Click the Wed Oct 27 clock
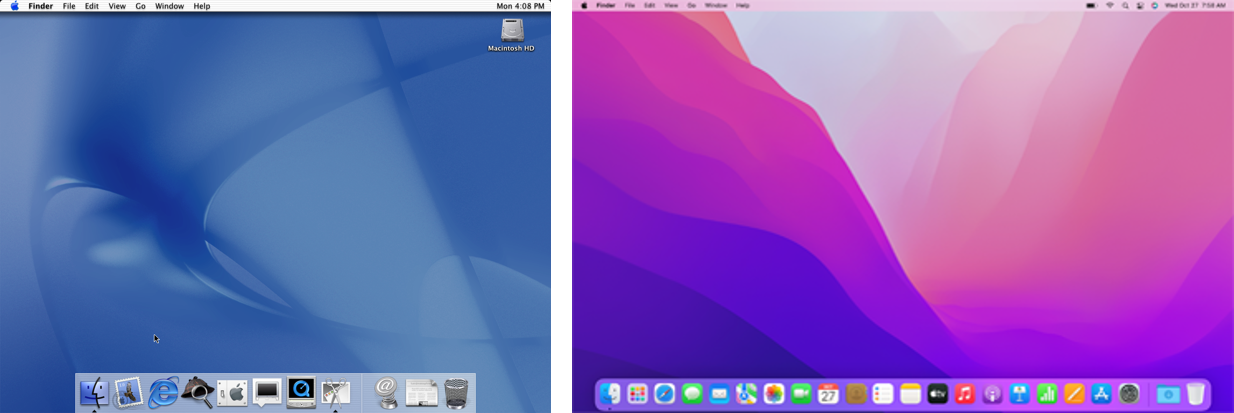 click(1194, 5)
